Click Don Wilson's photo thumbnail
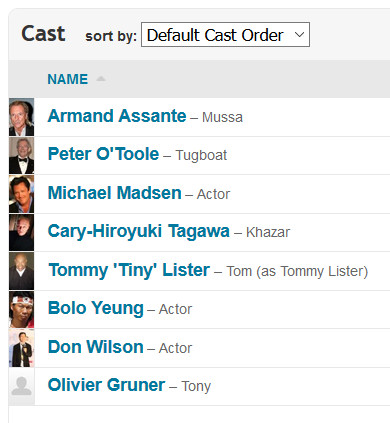The height and width of the screenshot is (423, 390). click(21, 348)
